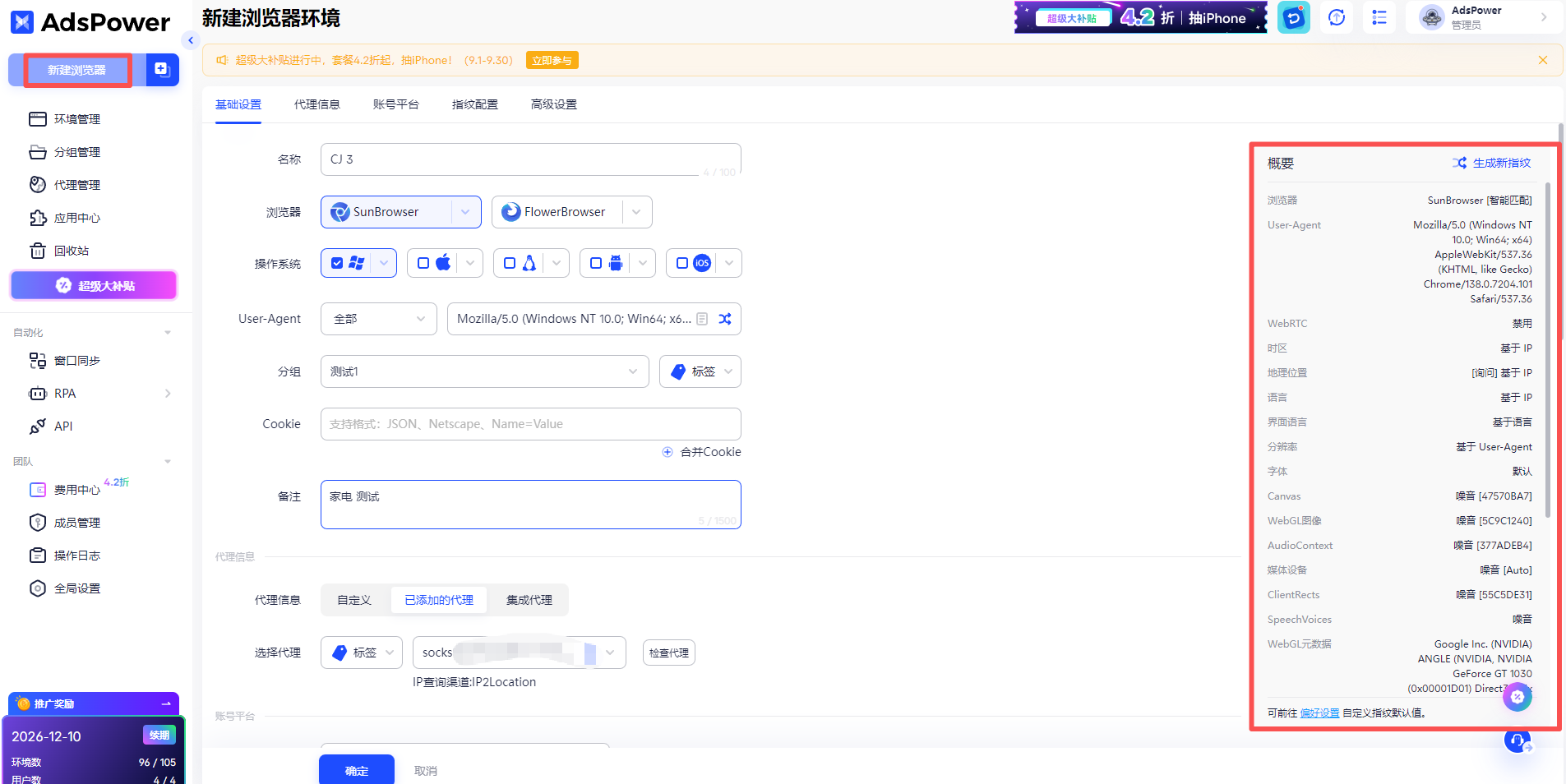Screen dimensions: 1566x784
Task: Select FlowerBrowser as browser
Action: coord(557,212)
